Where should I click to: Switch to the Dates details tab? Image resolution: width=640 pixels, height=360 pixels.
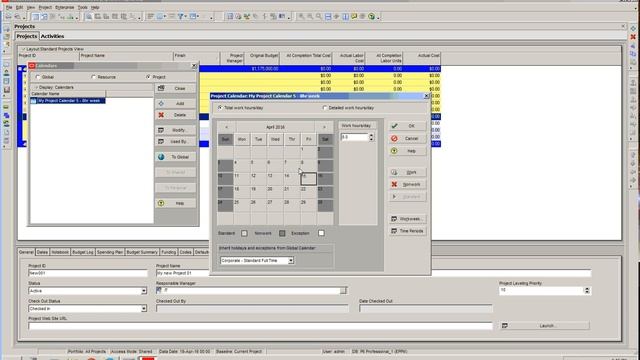click(x=42, y=252)
